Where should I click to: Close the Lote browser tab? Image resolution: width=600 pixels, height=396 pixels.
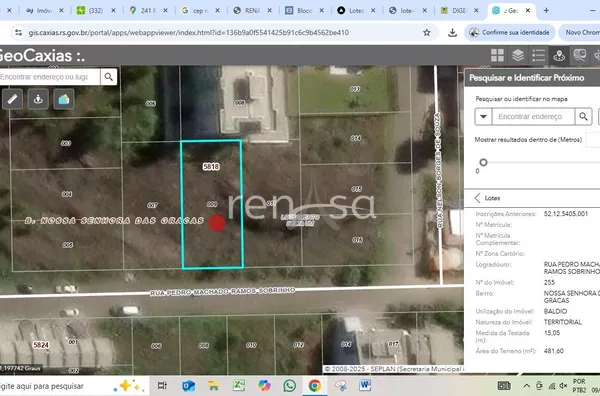373,10
